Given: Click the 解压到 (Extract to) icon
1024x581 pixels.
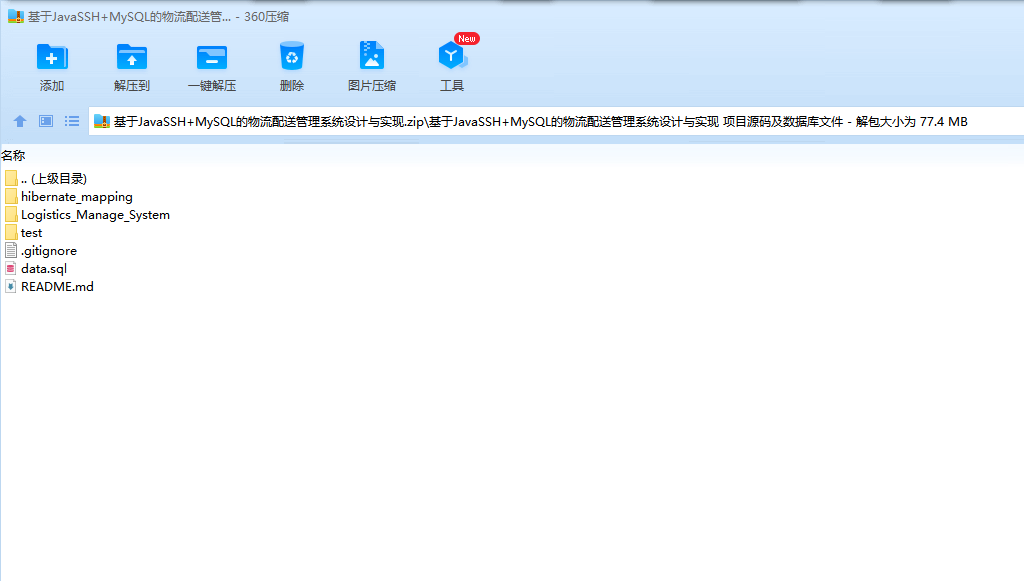Looking at the screenshot, I should (131, 57).
